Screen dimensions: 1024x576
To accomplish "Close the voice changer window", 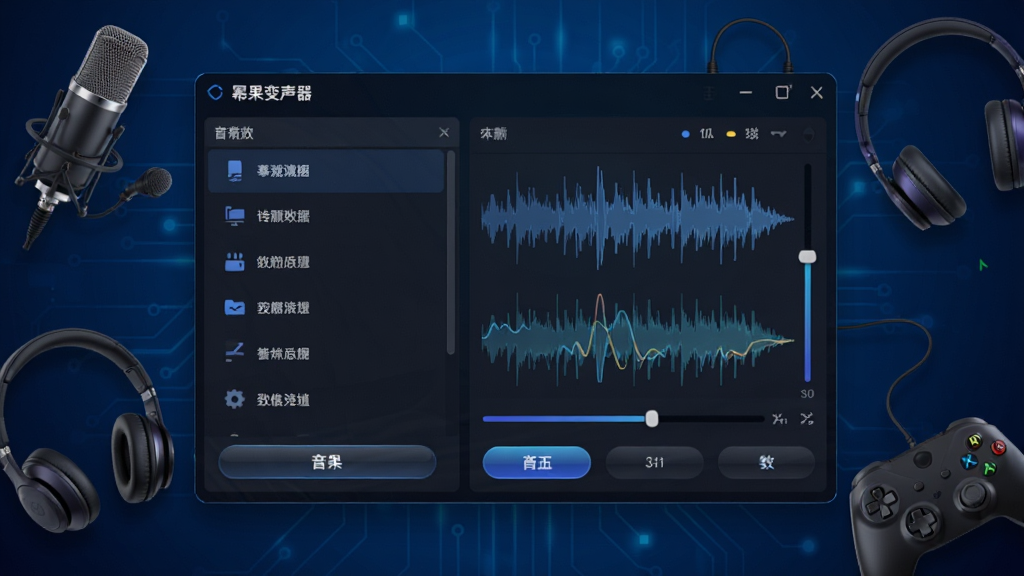I will click(x=816, y=93).
